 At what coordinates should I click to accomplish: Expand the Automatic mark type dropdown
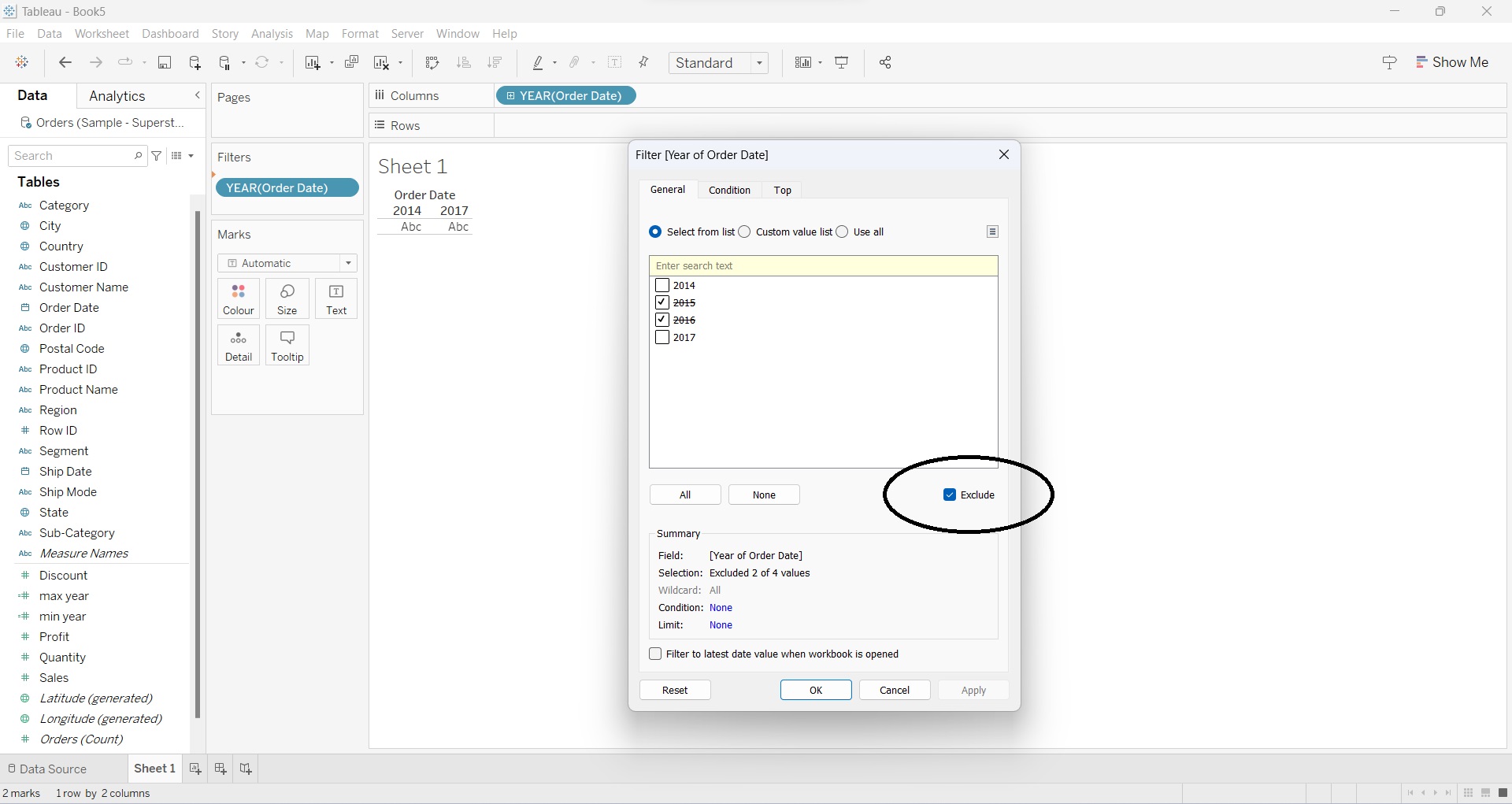287,263
